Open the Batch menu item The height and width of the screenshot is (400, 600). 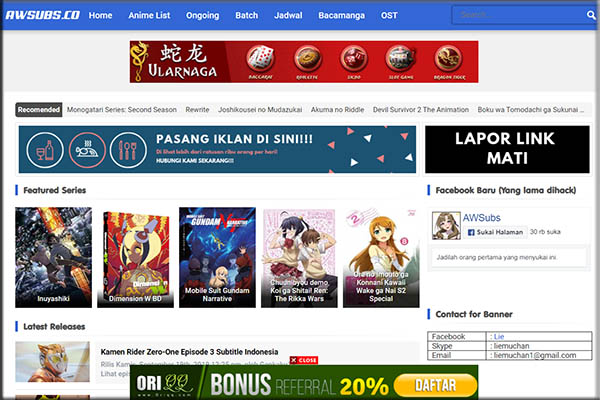[246, 15]
